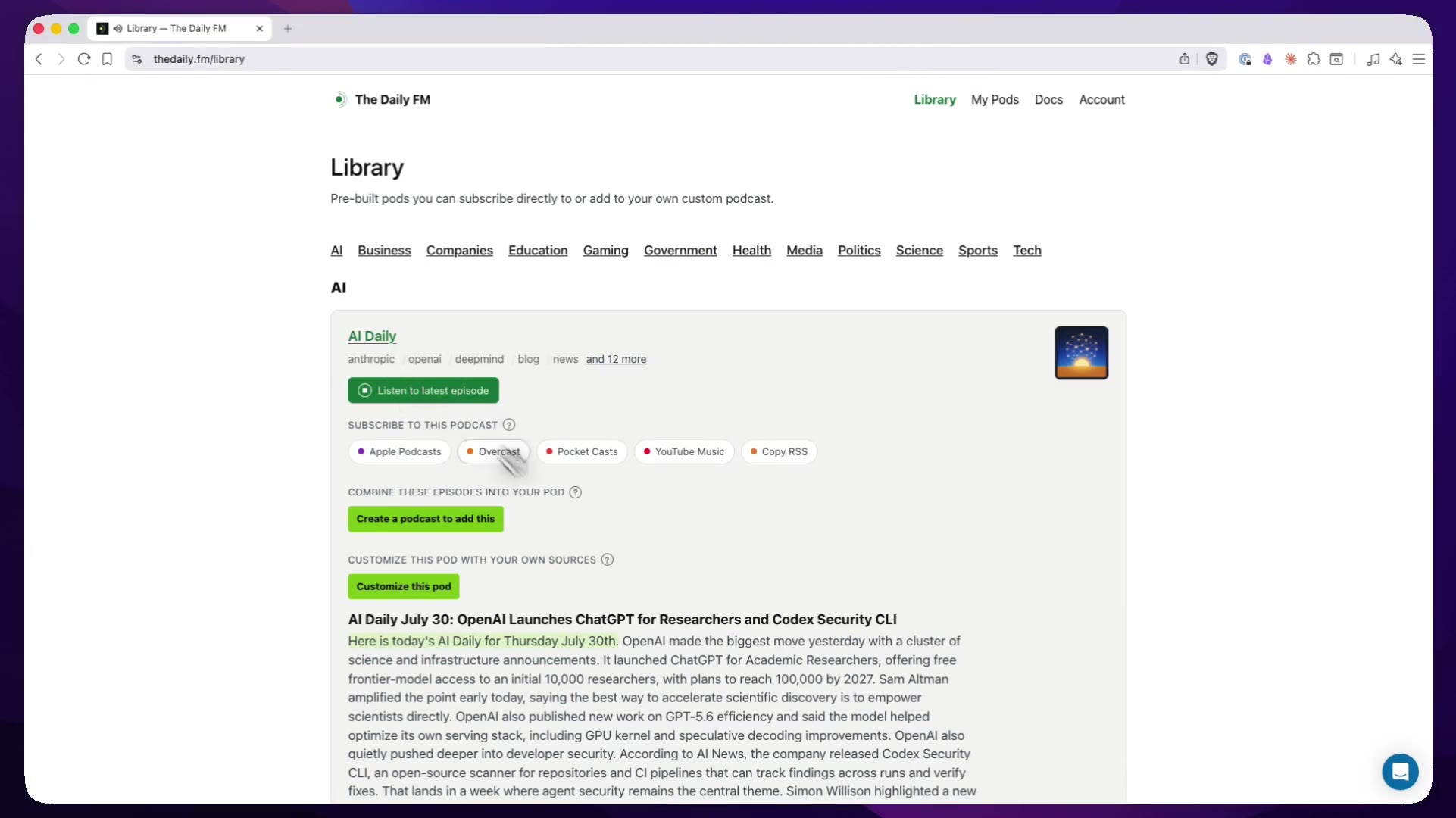Image resolution: width=1456 pixels, height=818 pixels.
Task: Jump to the Sports category
Action: point(978,251)
